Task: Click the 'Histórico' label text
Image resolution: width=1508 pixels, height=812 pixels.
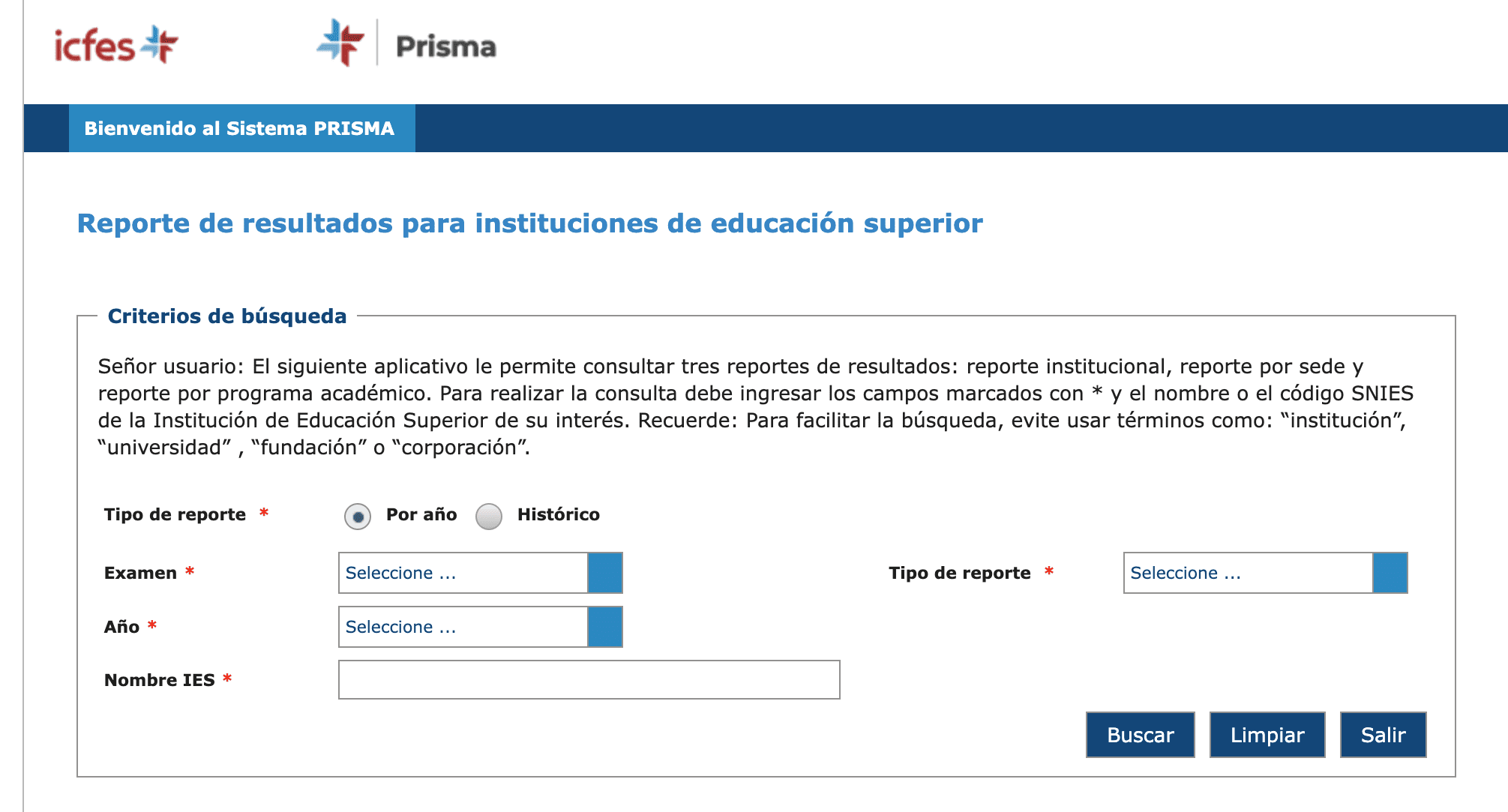Action: [x=558, y=514]
